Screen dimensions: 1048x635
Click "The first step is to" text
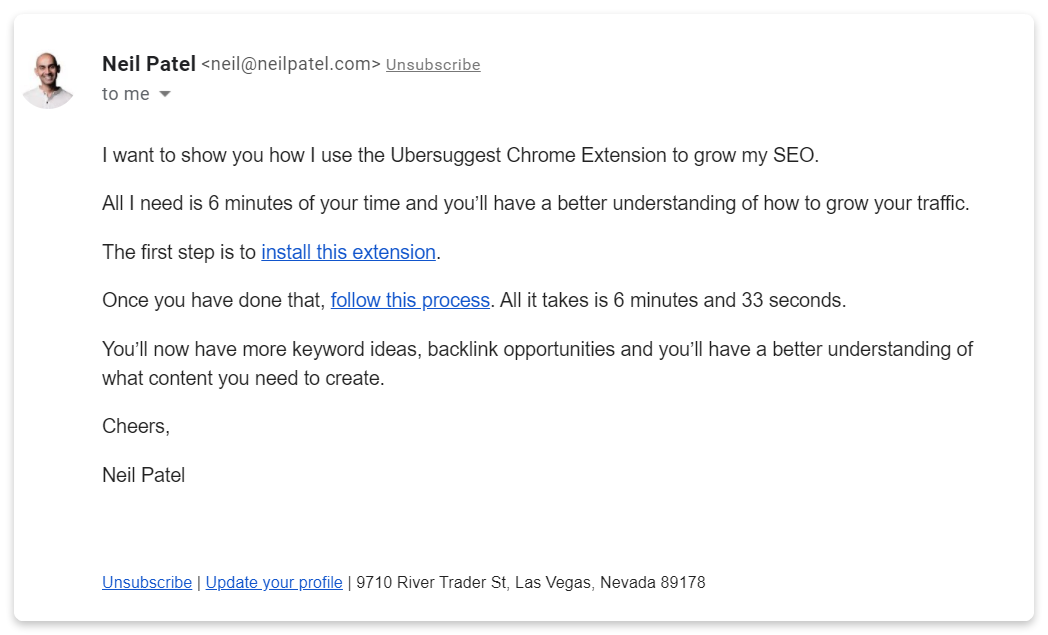179,252
